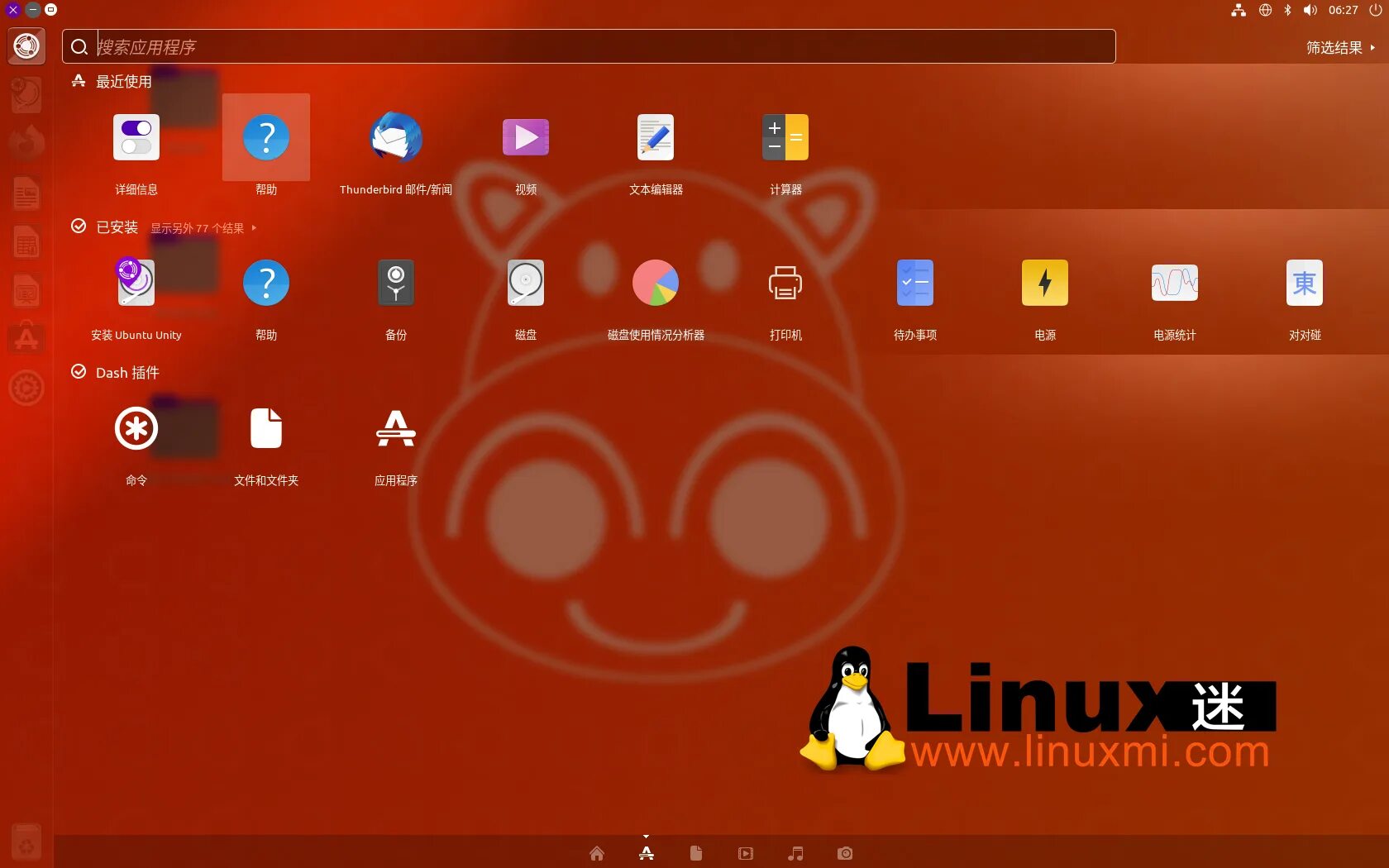This screenshot has height=868, width=1389.
Task: Open system settings from the launcher
Action: pos(26,388)
